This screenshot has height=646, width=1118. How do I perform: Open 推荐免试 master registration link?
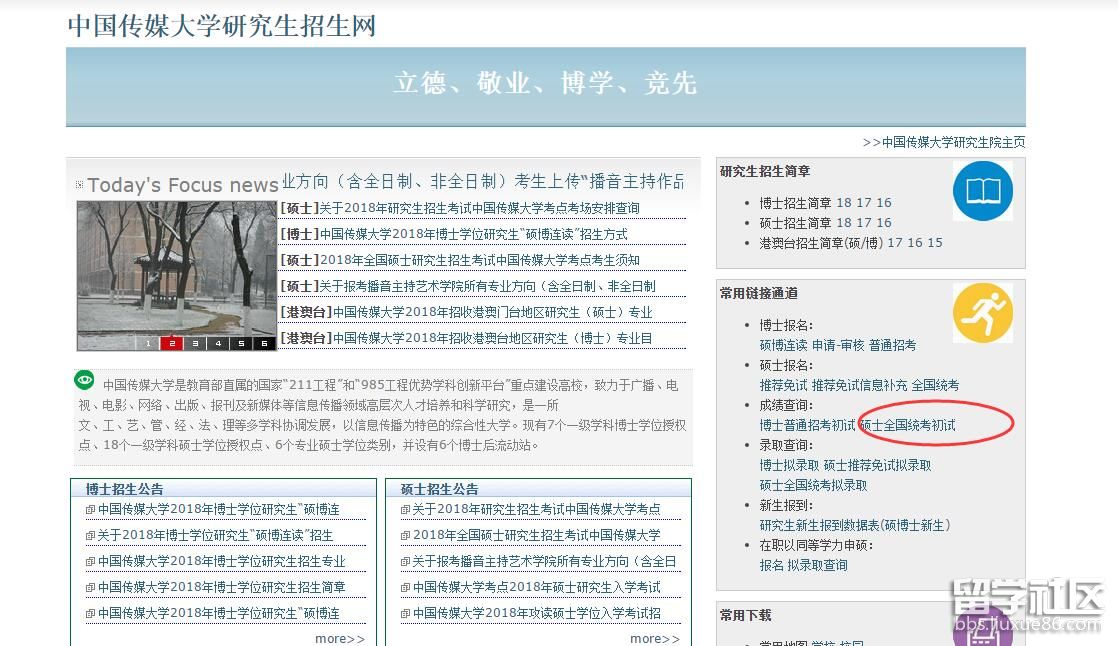(783, 385)
